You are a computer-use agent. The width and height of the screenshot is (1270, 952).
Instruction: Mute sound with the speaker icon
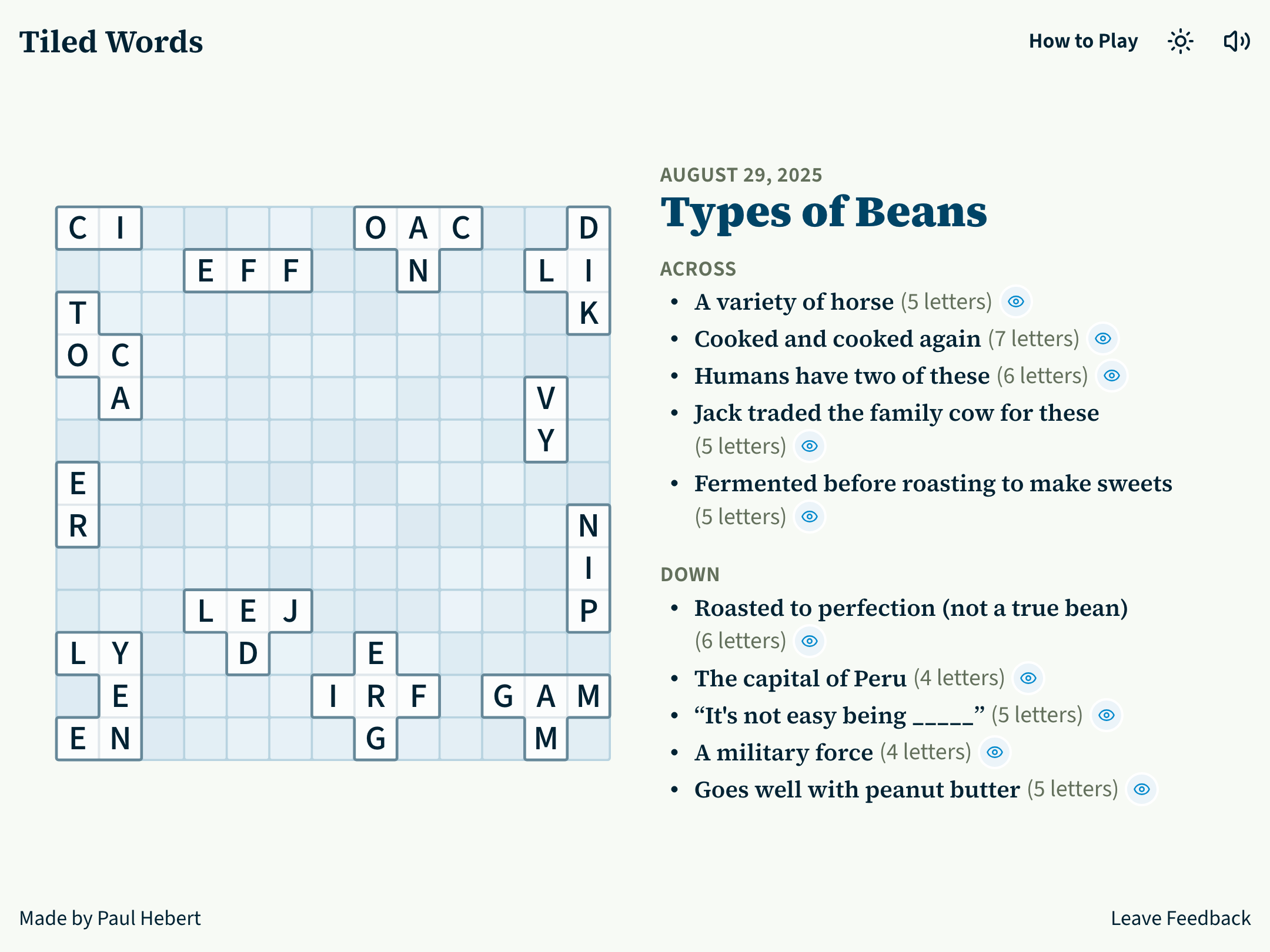[1236, 42]
